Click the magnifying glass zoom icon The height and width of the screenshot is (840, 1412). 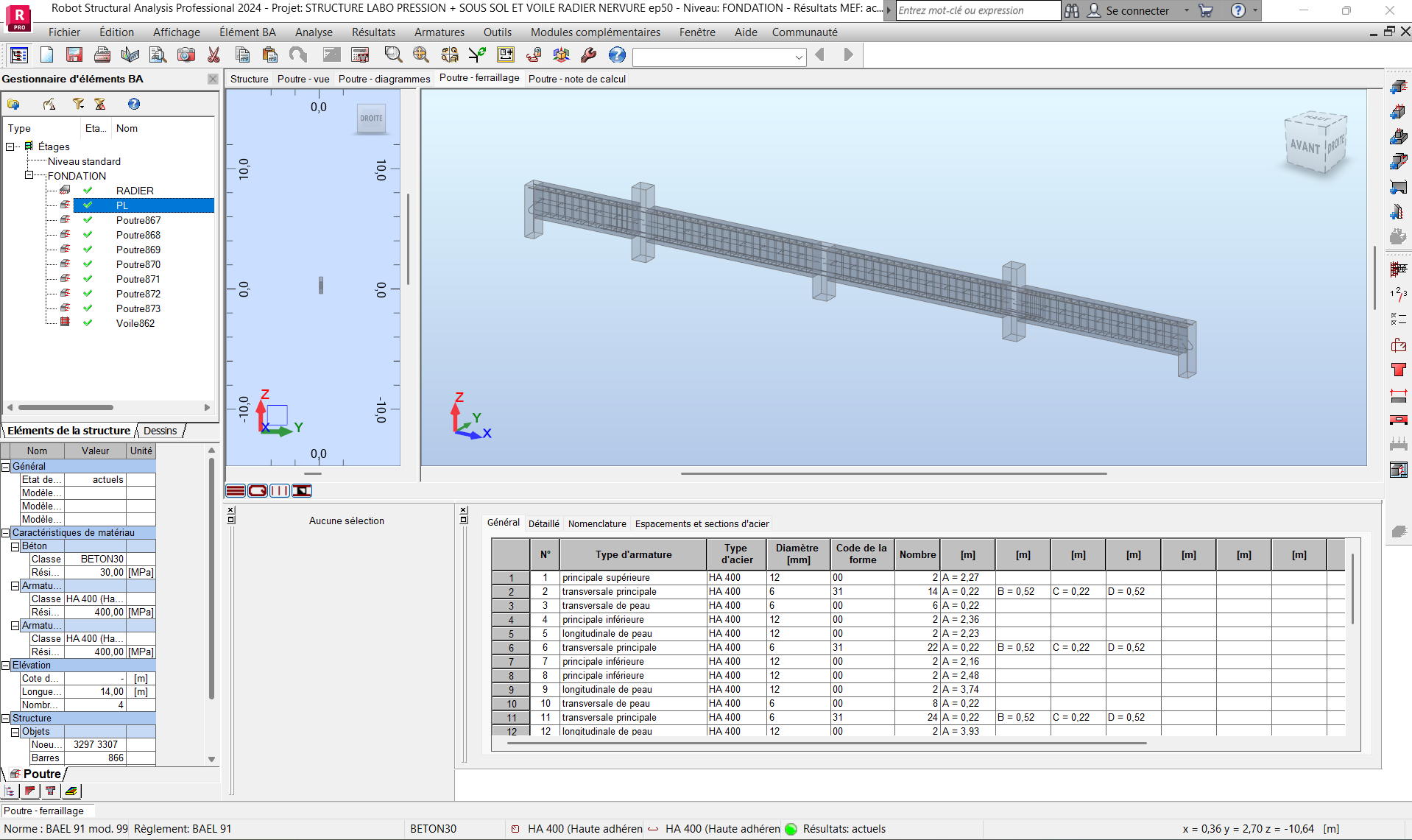pos(393,55)
